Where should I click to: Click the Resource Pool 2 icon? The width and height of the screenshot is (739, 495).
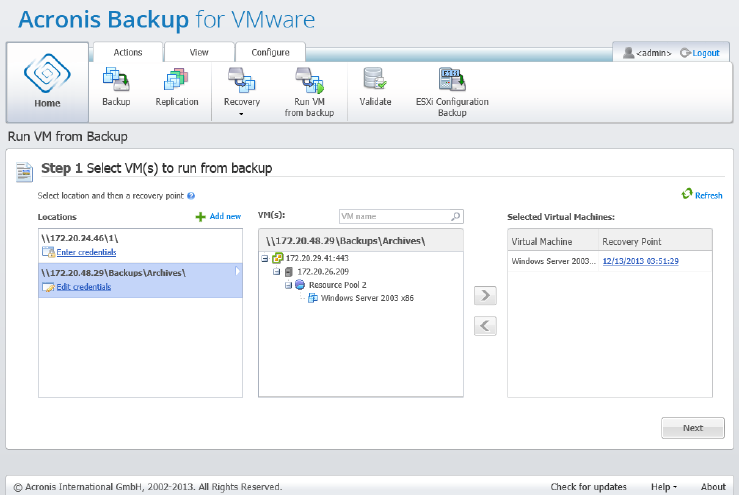300,285
